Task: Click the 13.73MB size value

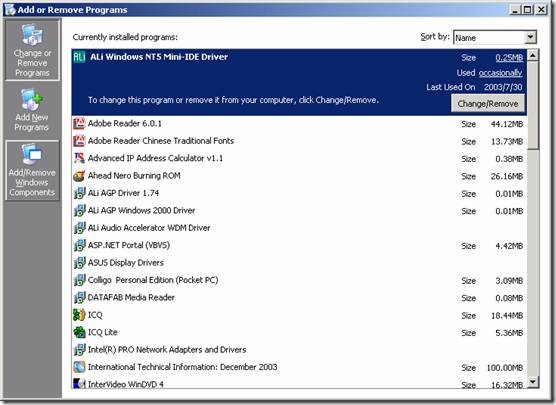Action: (507, 142)
